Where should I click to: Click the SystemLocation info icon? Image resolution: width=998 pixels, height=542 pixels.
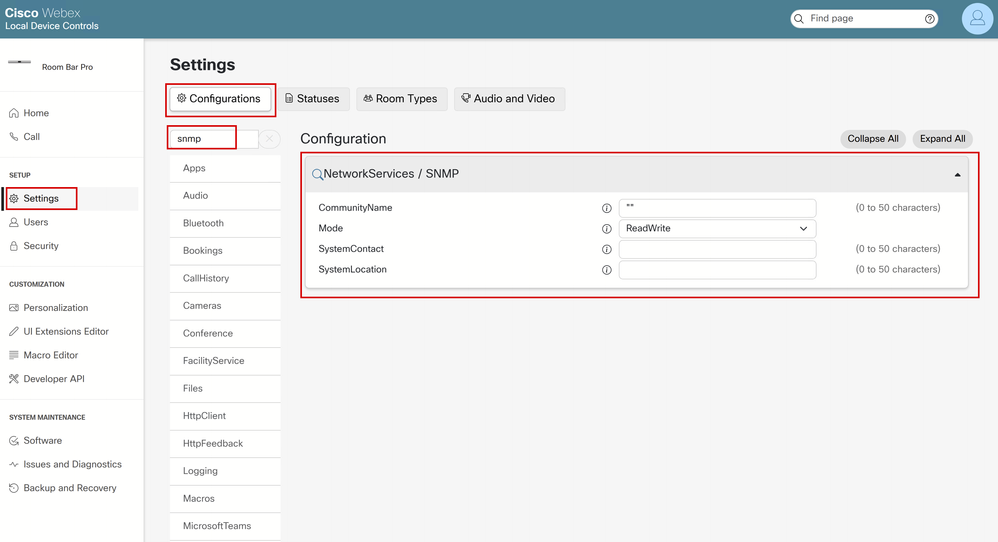607,270
